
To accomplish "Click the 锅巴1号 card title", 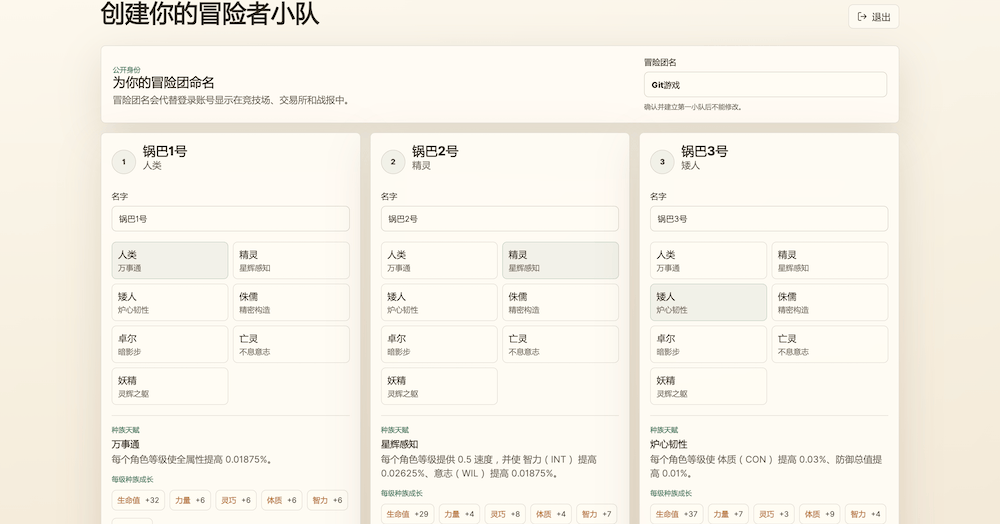I will point(165,151).
